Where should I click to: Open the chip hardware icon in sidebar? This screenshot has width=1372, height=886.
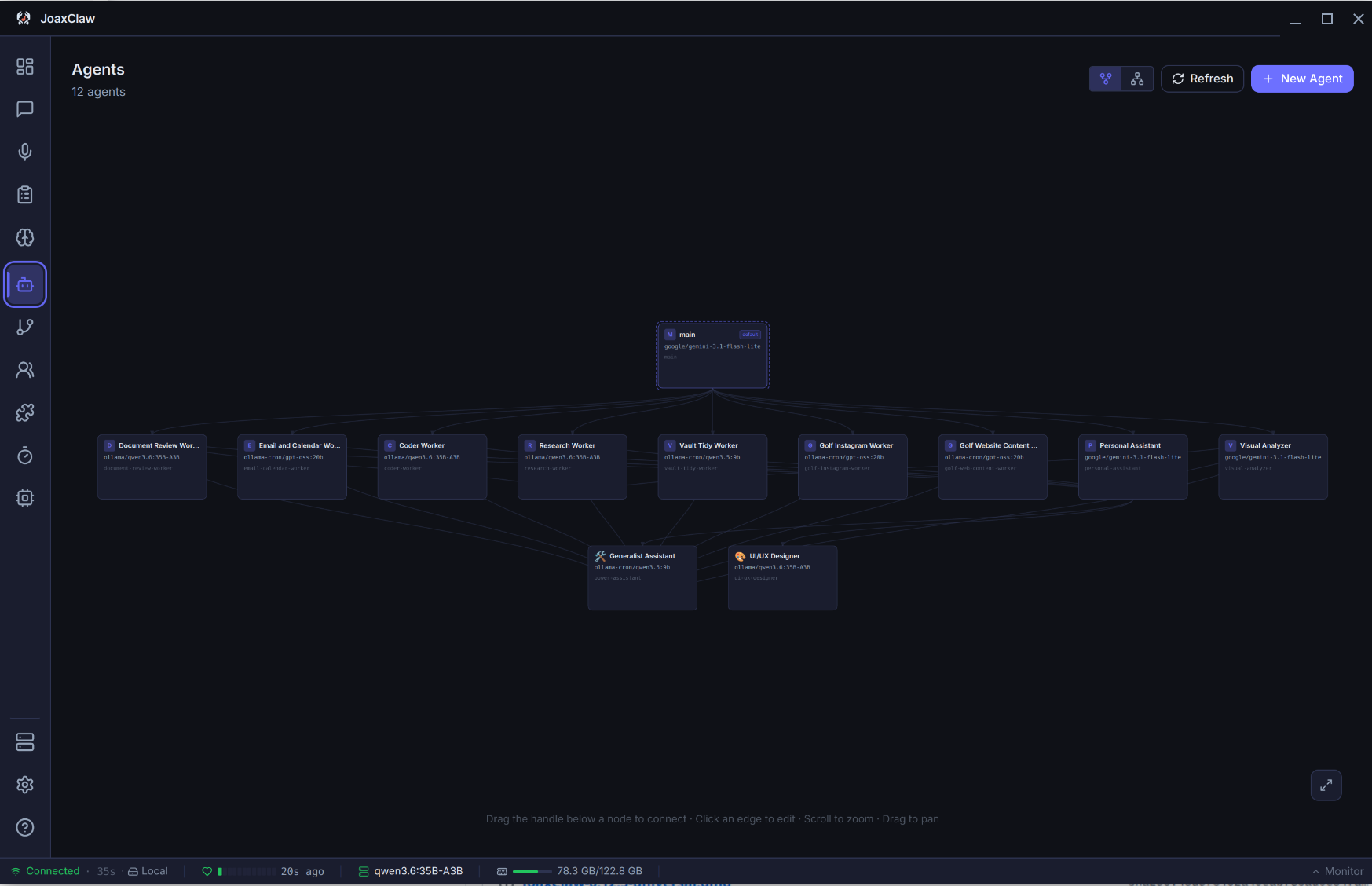(25, 498)
